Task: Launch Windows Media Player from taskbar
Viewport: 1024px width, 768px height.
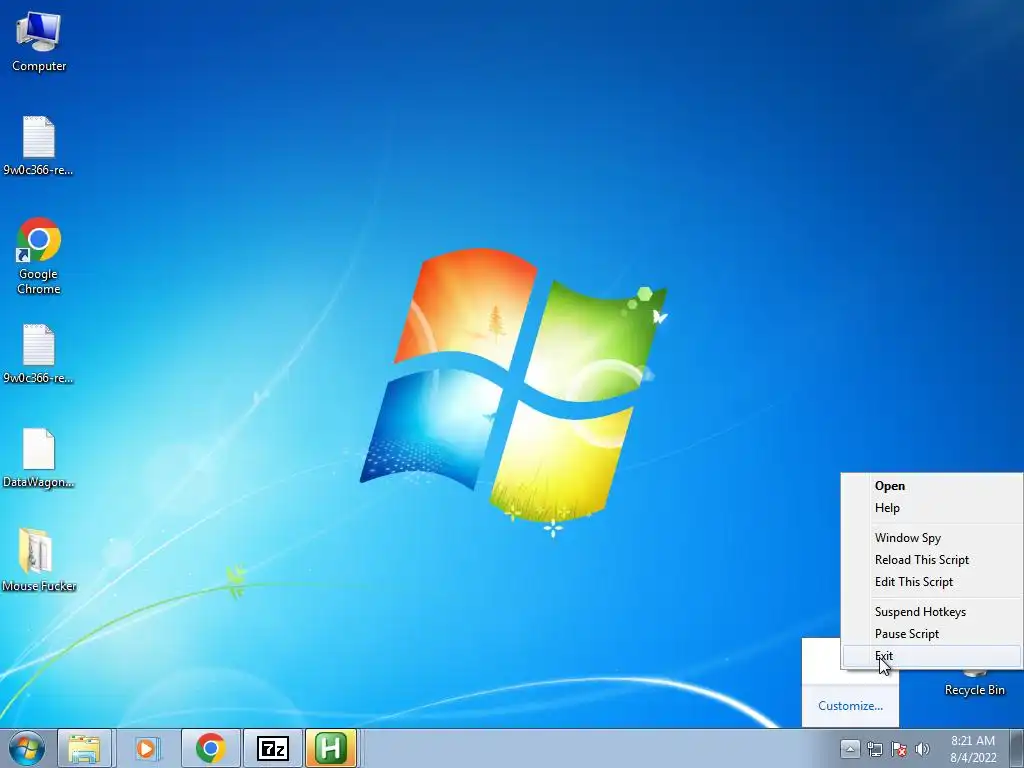Action: pyautogui.click(x=147, y=748)
